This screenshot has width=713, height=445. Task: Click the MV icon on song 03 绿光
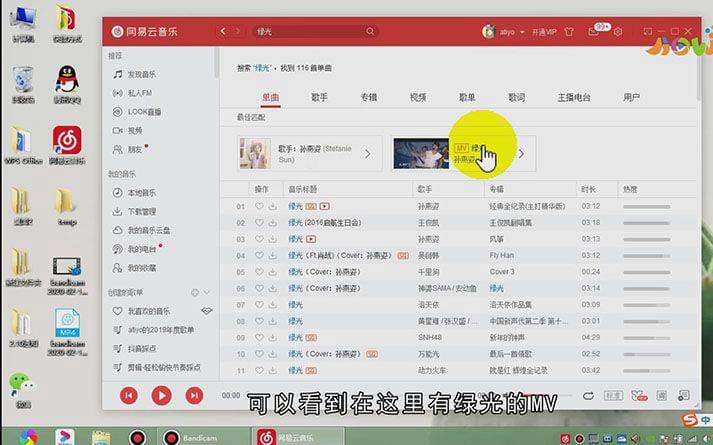(311, 239)
